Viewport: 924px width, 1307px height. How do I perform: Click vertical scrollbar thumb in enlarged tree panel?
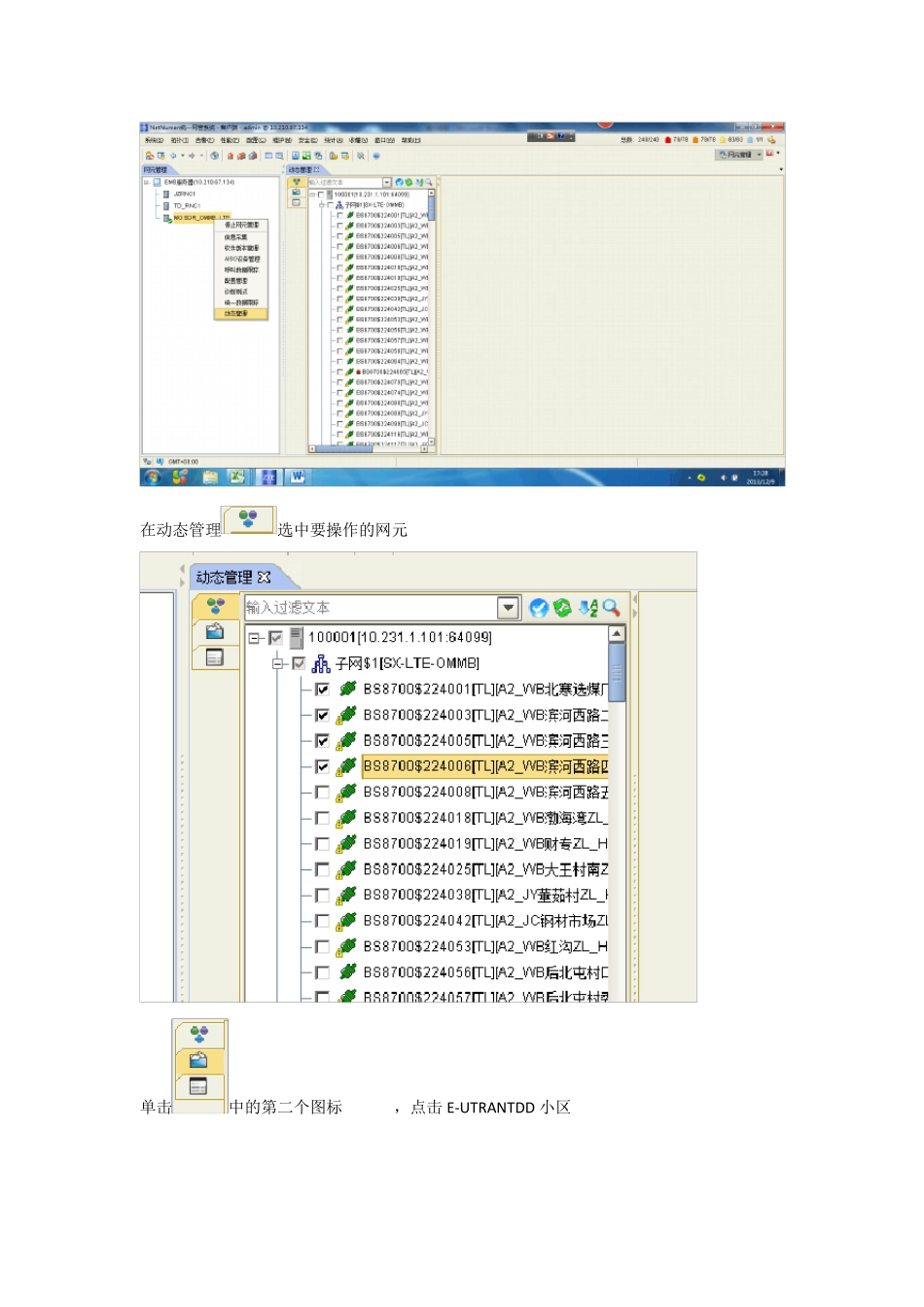click(x=617, y=671)
